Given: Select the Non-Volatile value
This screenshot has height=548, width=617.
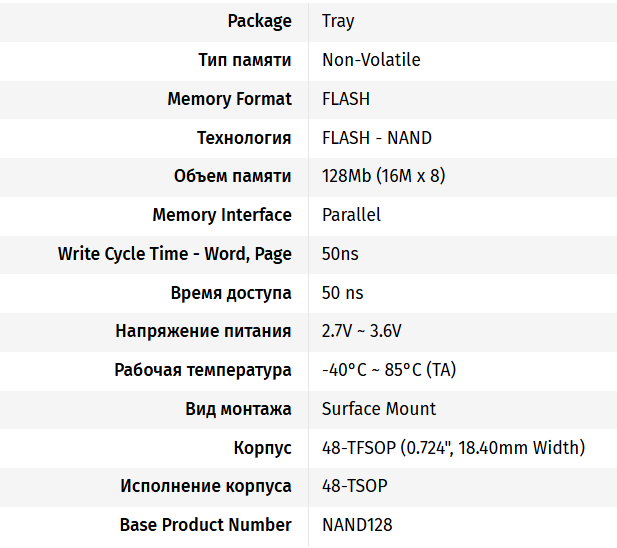Looking at the screenshot, I should coord(371,60).
